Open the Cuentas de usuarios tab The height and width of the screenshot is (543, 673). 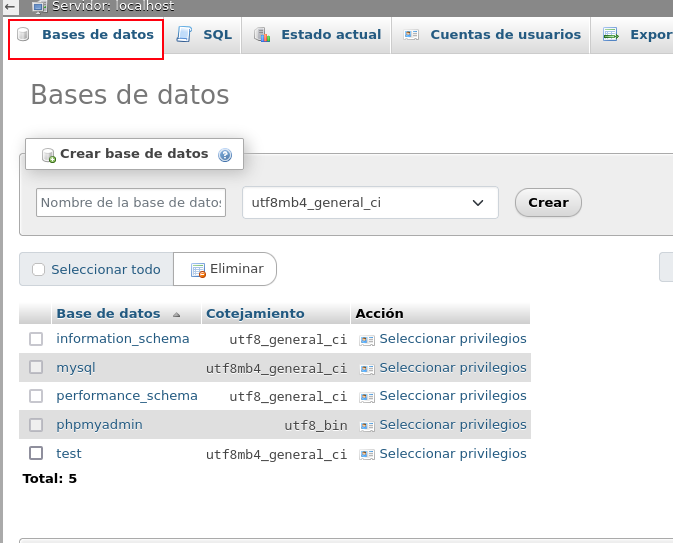click(504, 35)
